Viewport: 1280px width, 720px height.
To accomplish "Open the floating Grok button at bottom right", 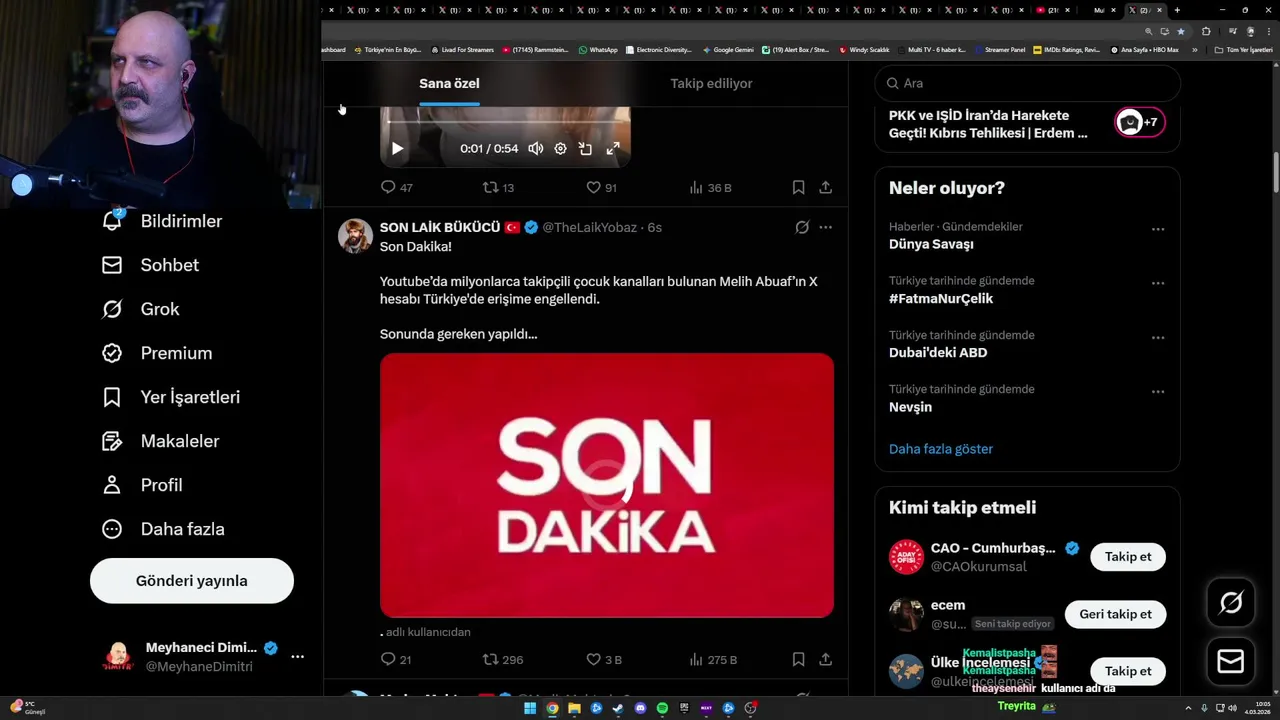I will click(1231, 602).
